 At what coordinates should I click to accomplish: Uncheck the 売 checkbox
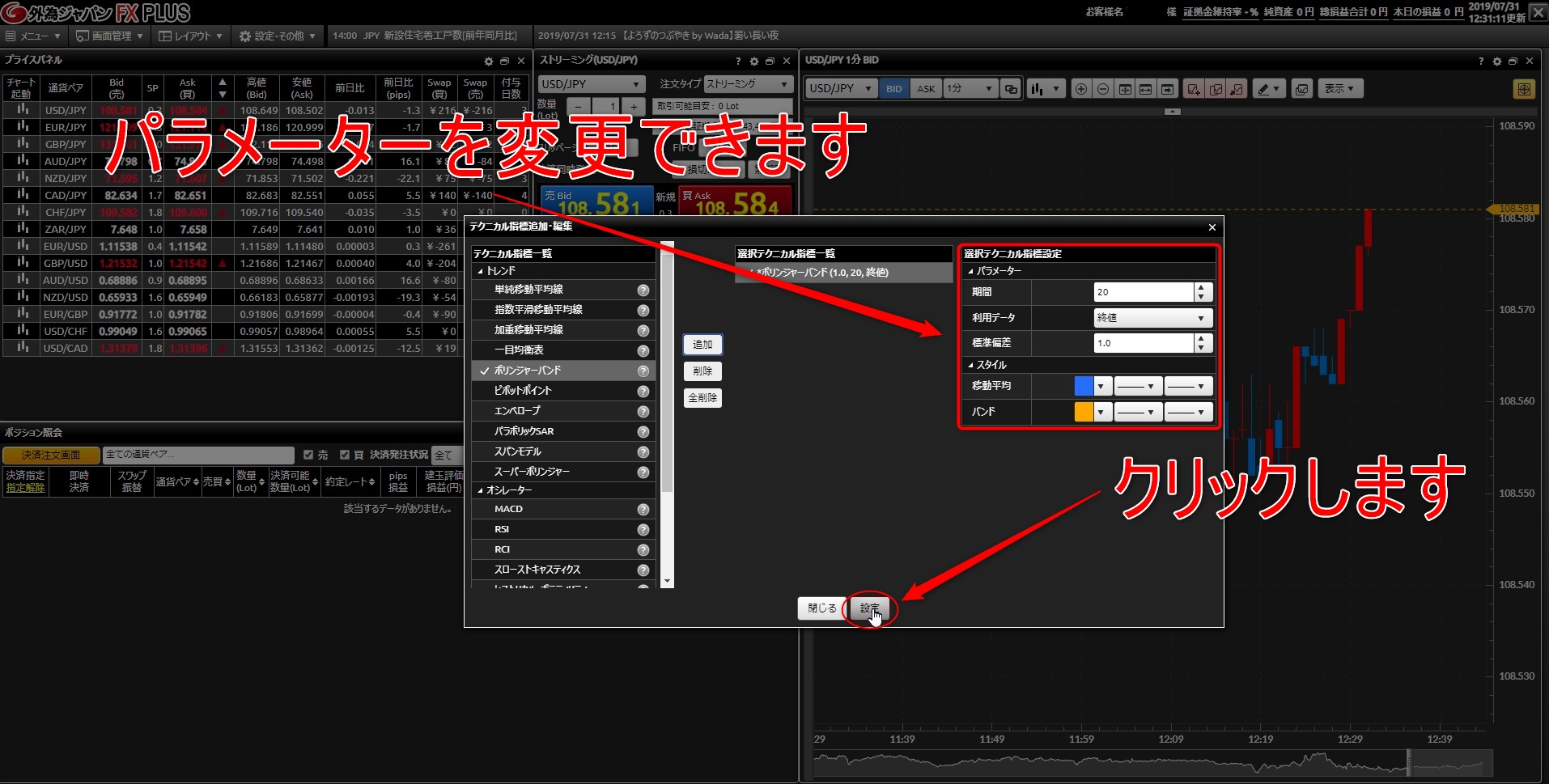[308, 455]
